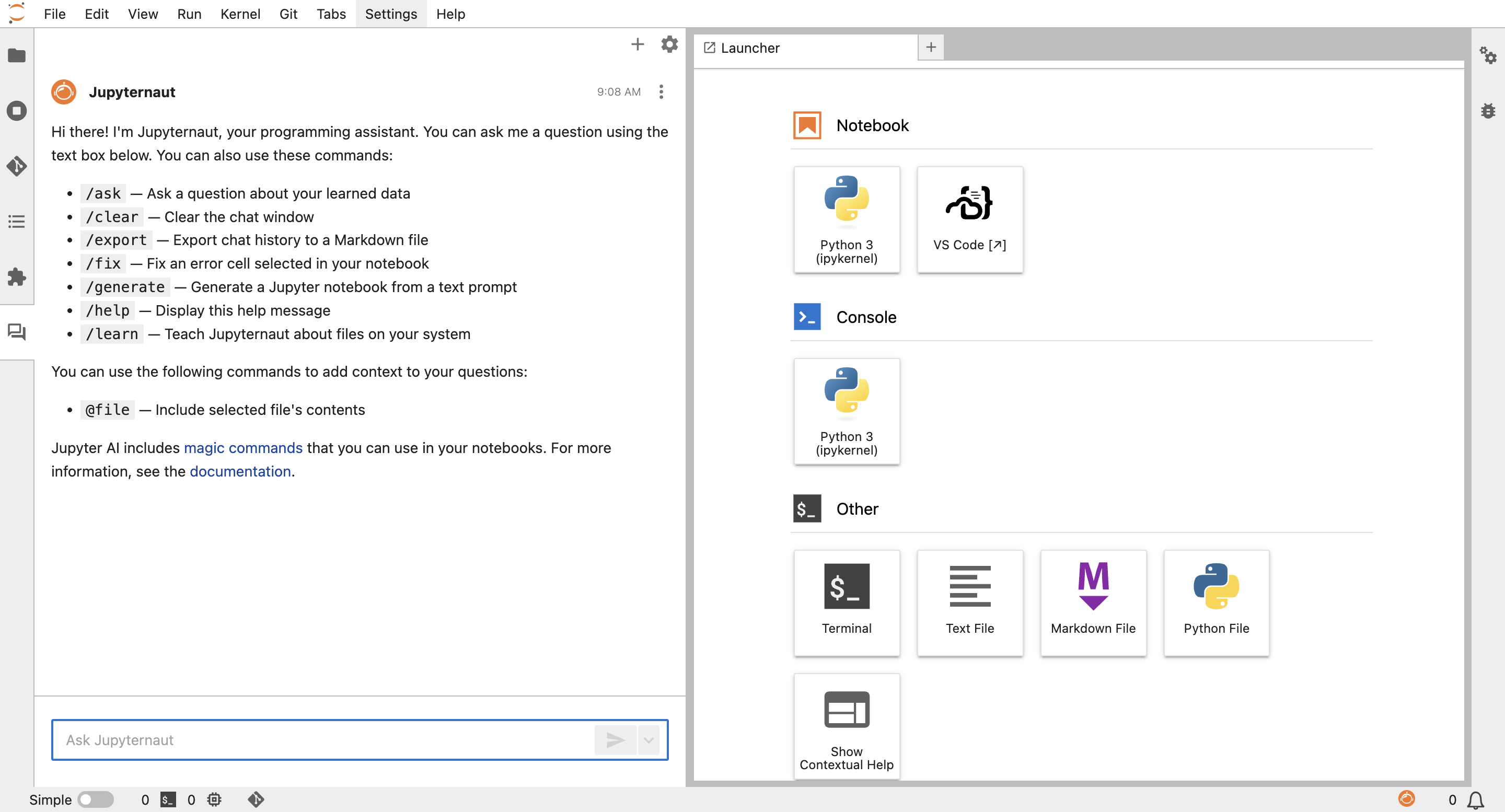Open the Debugger bug icon
Screen dimensions: 1505x812
(1488, 110)
